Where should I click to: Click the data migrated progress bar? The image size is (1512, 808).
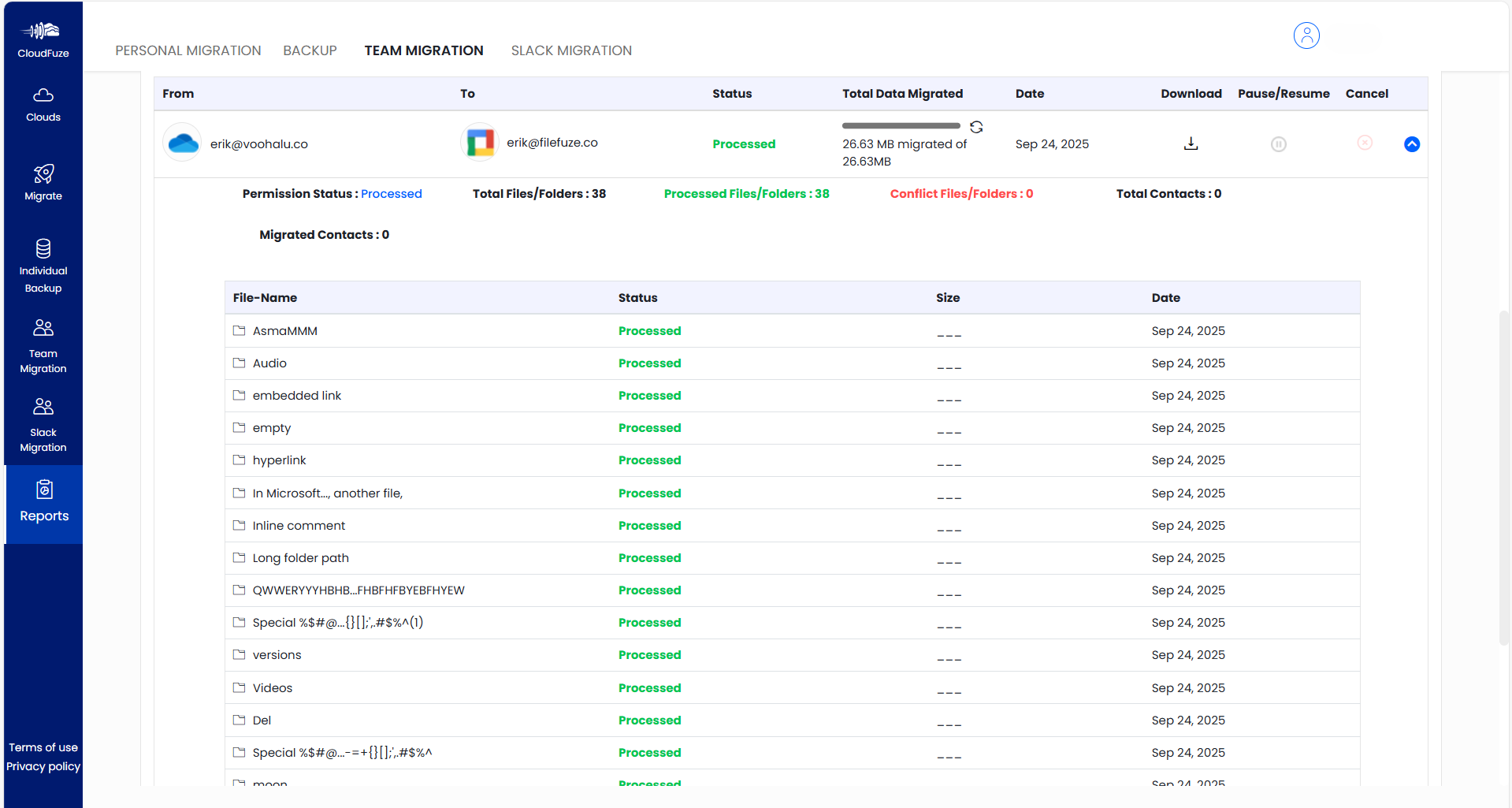pos(901,125)
